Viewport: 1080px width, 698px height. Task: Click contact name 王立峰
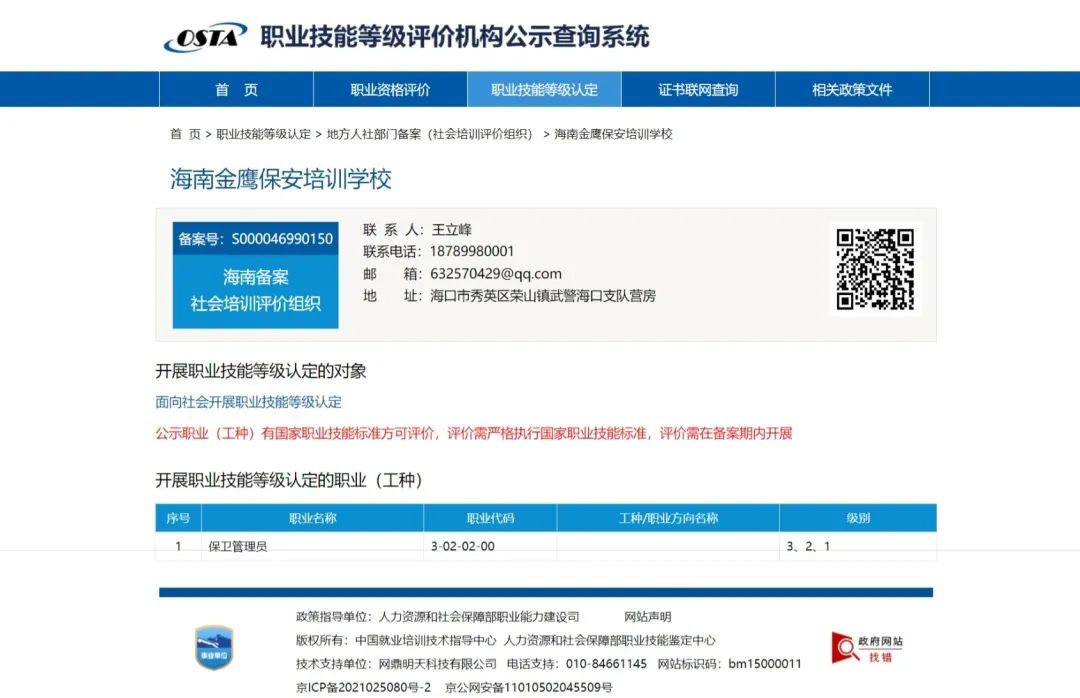point(451,229)
